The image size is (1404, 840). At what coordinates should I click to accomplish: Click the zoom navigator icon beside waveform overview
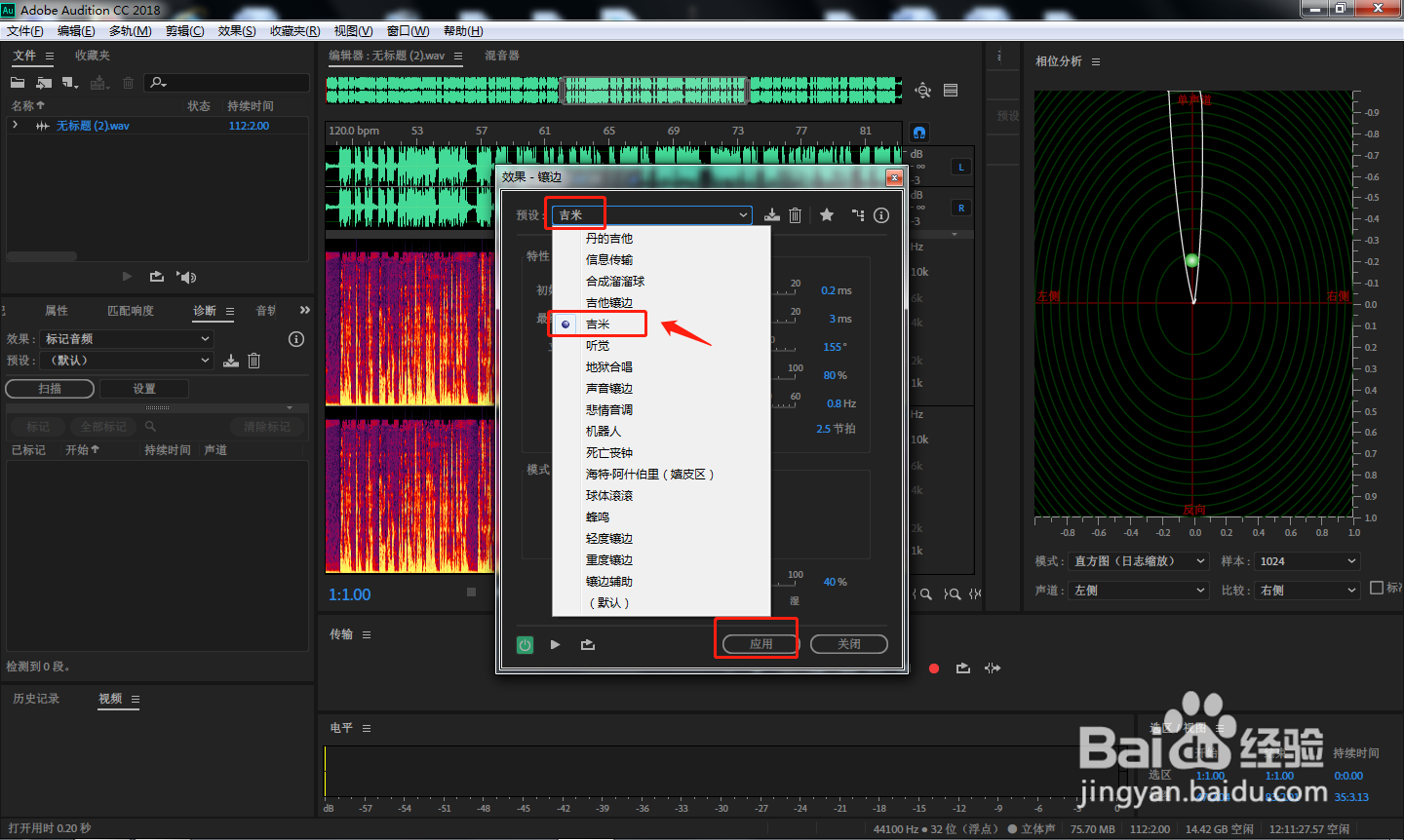(923, 91)
